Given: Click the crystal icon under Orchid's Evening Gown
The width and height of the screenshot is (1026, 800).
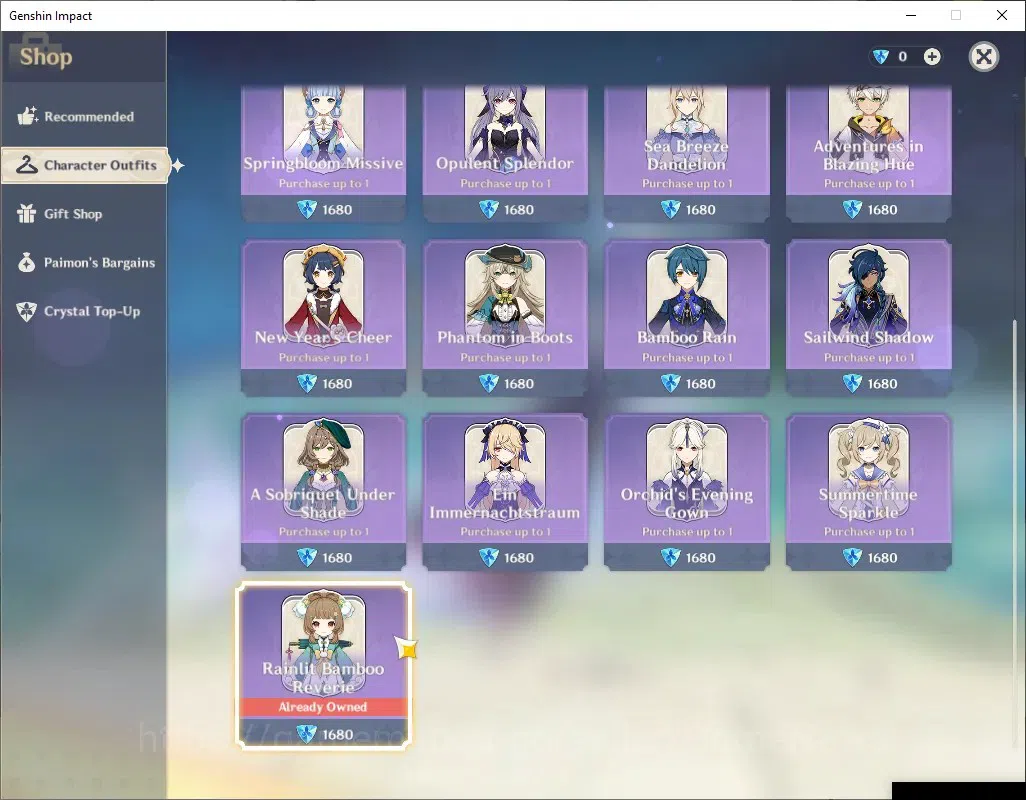Looking at the screenshot, I should point(671,557).
